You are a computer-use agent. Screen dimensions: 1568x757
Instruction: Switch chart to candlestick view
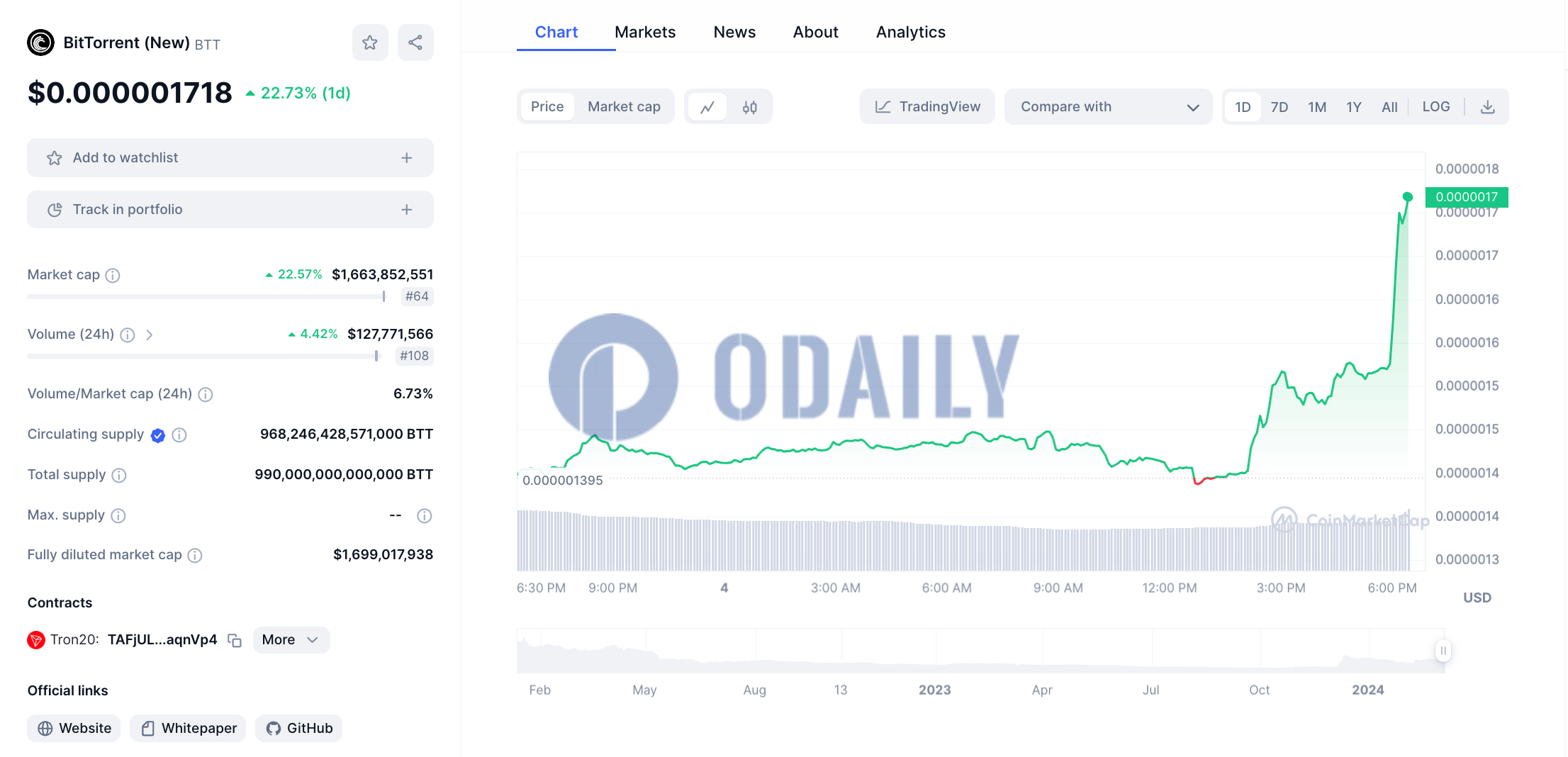point(750,106)
